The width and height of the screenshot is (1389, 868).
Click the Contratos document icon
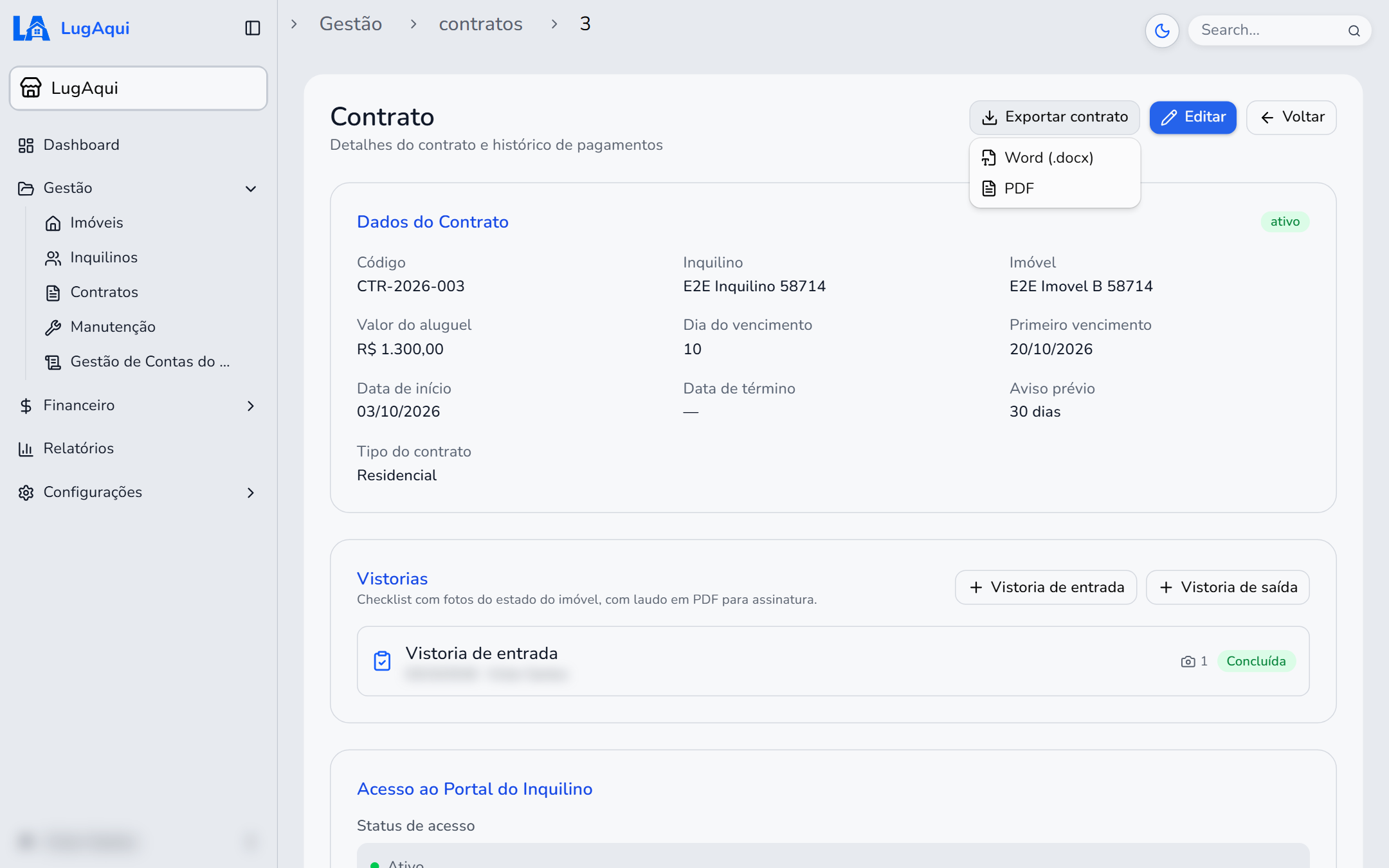(x=53, y=293)
